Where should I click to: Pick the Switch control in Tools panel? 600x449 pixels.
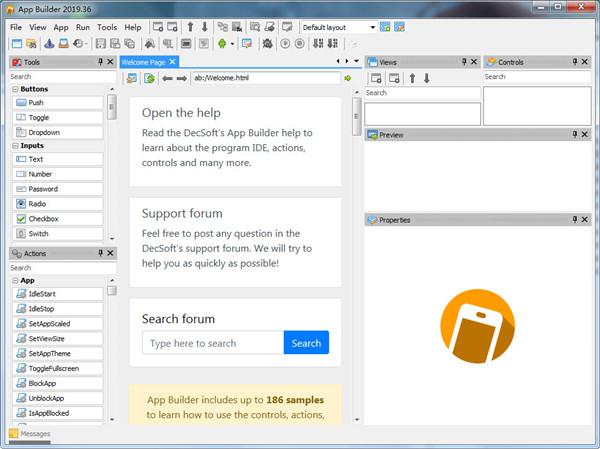click(58, 234)
